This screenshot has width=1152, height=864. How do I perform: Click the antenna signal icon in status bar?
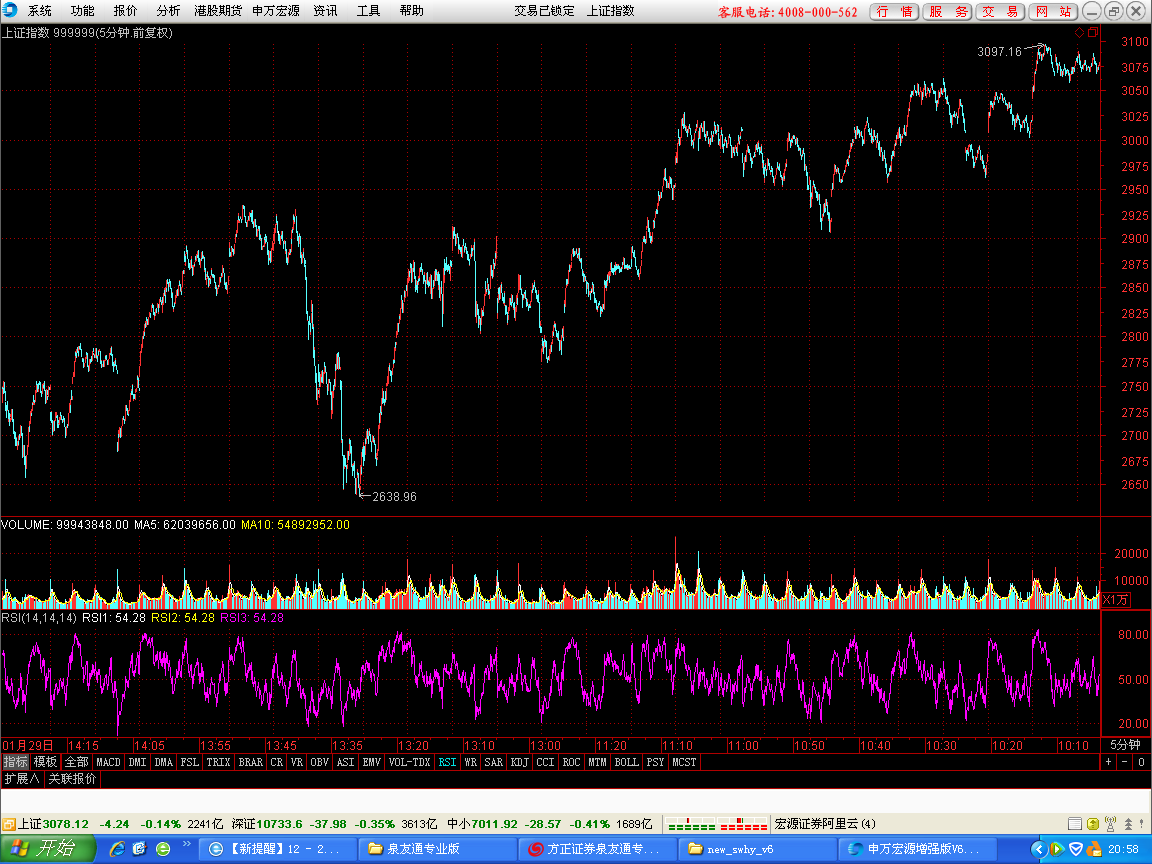pos(1110,824)
